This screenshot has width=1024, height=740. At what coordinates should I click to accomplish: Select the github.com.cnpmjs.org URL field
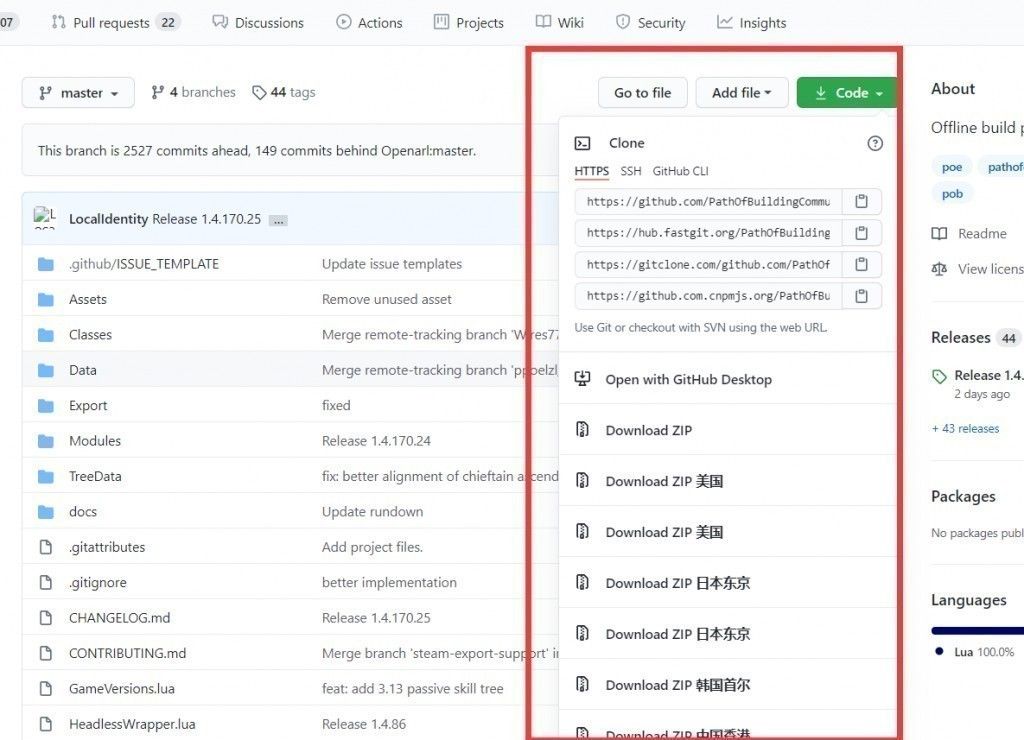[709, 296]
